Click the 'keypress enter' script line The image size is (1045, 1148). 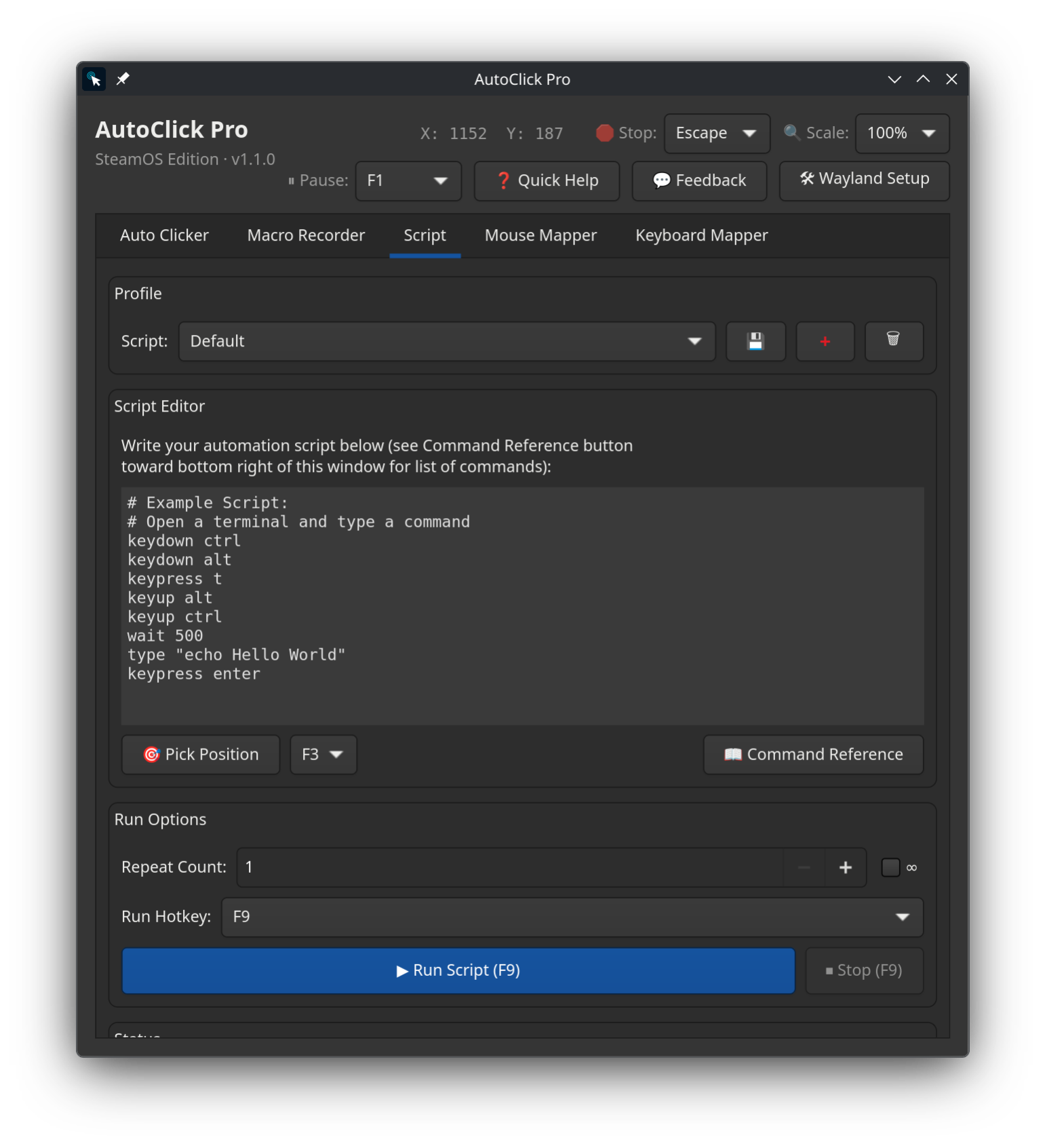[194, 674]
